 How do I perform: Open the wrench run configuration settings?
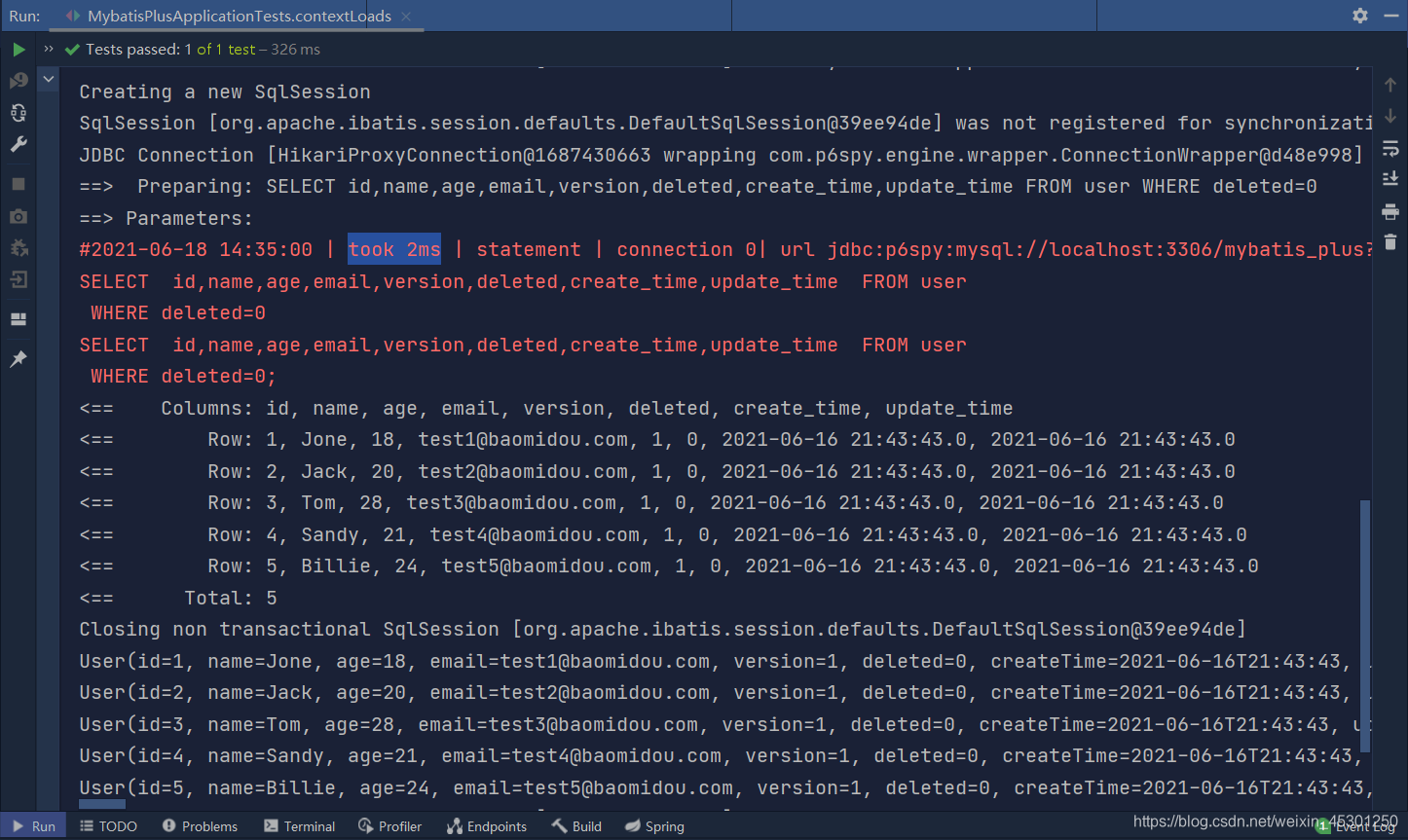pyautogui.click(x=19, y=145)
